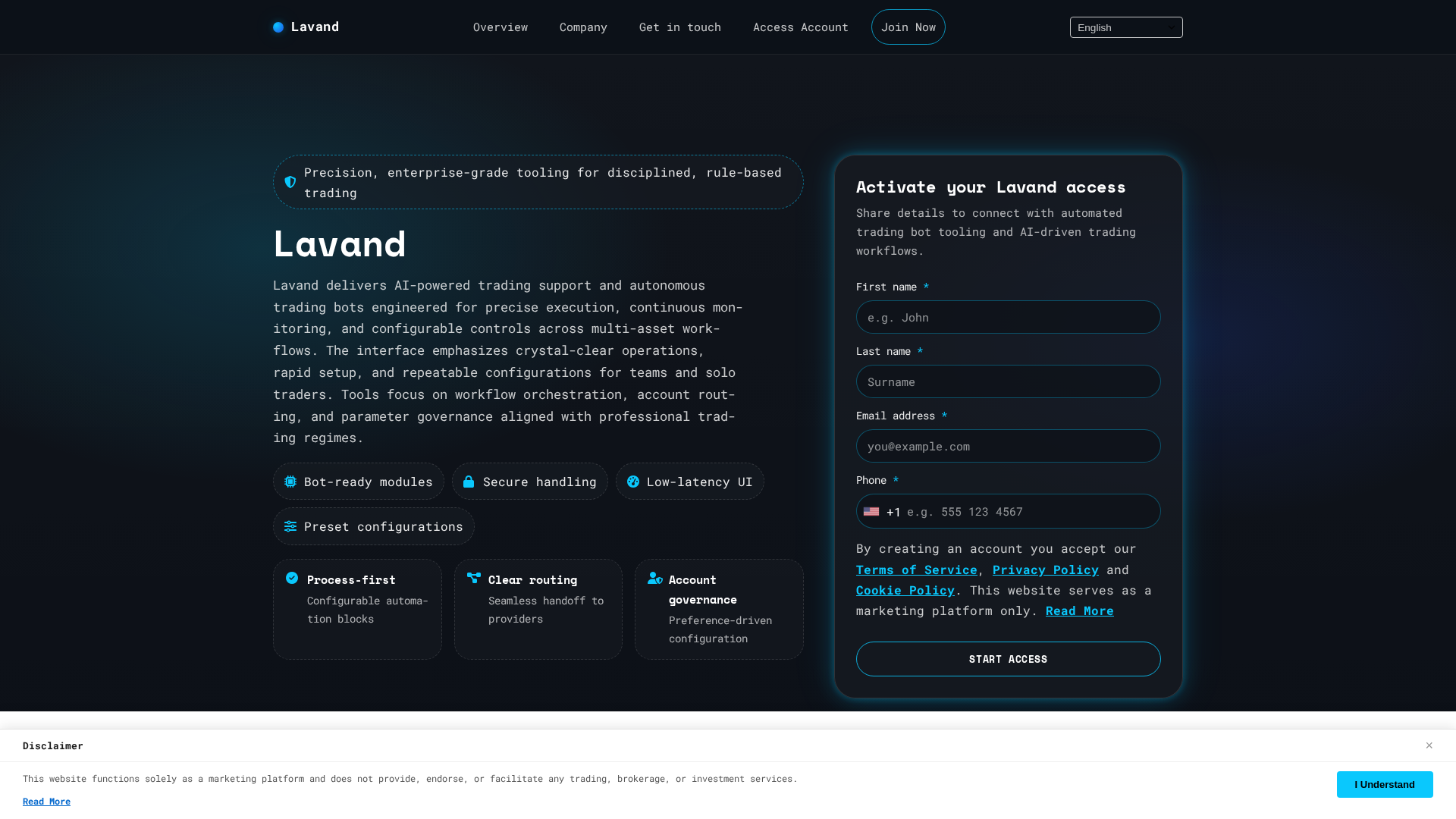
Task: Click the Preset configurations chip
Action: coord(374,526)
